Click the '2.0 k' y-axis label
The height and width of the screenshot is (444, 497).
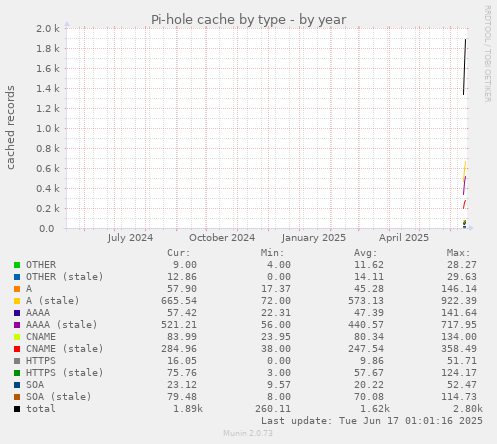[48, 29]
